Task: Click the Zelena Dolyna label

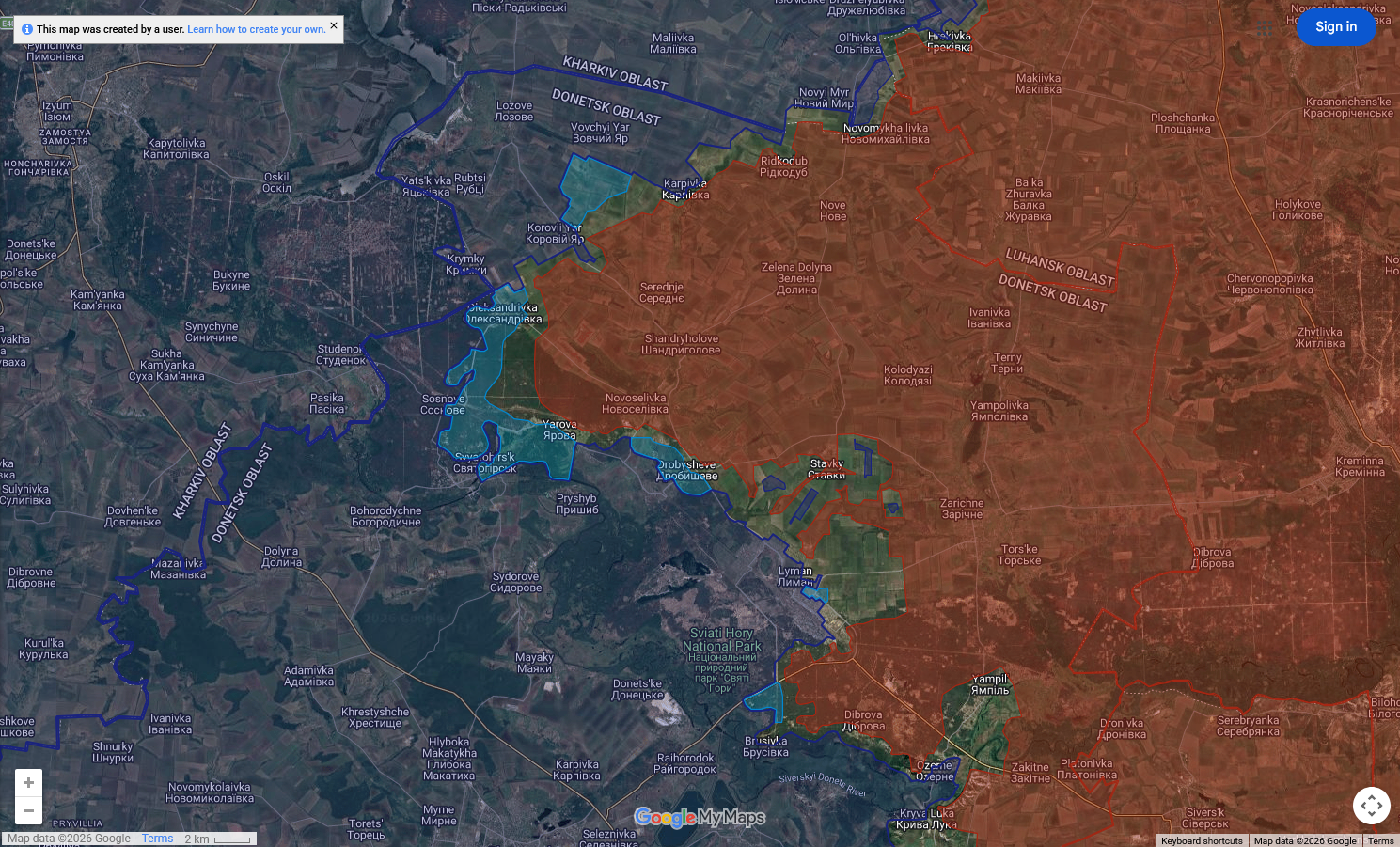Action: (x=796, y=278)
